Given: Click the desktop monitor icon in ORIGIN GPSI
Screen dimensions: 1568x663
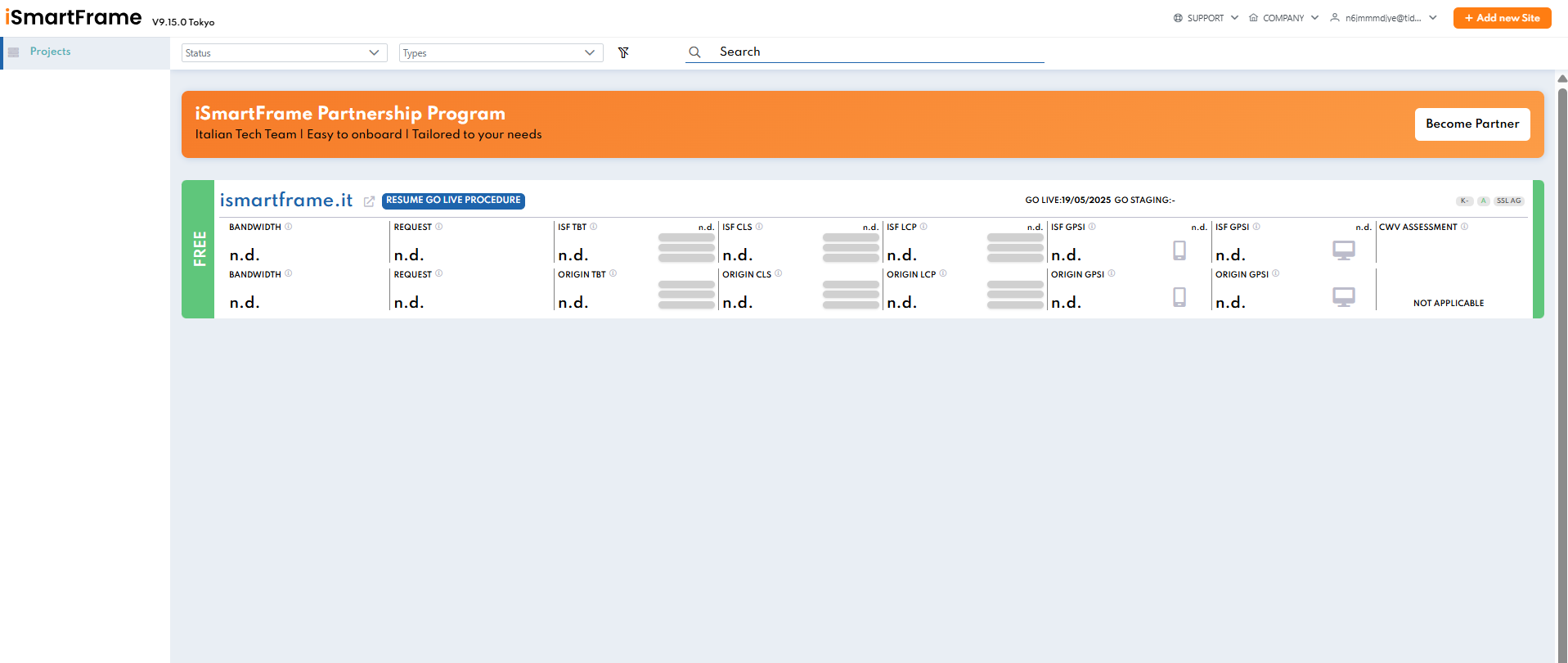Looking at the screenshot, I should 1344,297.
